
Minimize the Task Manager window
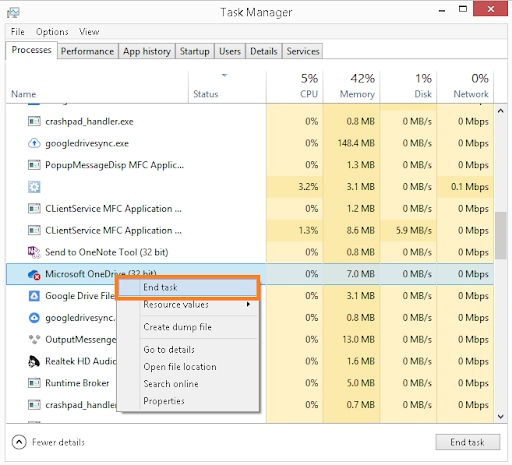click(442, 10)
